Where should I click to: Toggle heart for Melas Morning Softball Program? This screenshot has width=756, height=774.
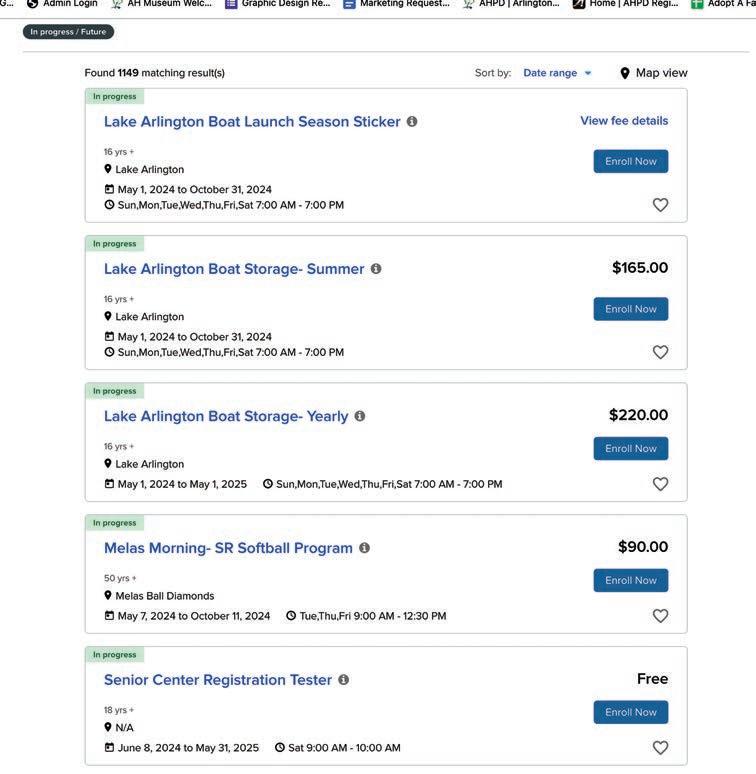click(660, 616)
